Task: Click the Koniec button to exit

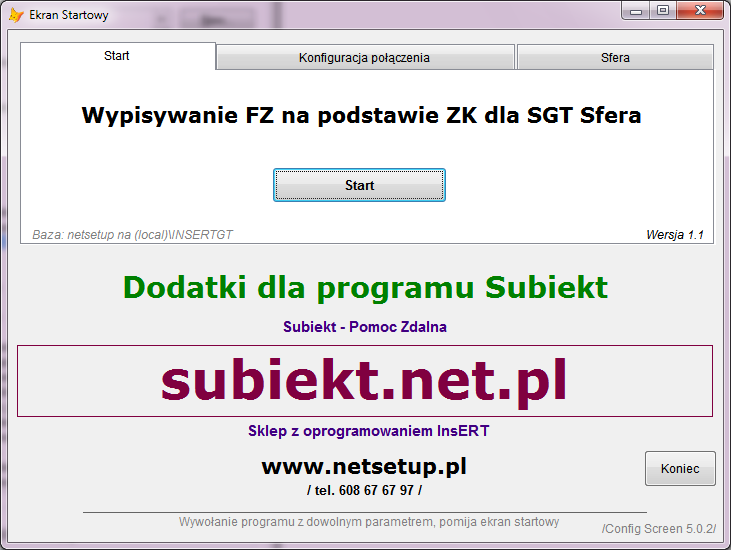Action: [680, 468]
